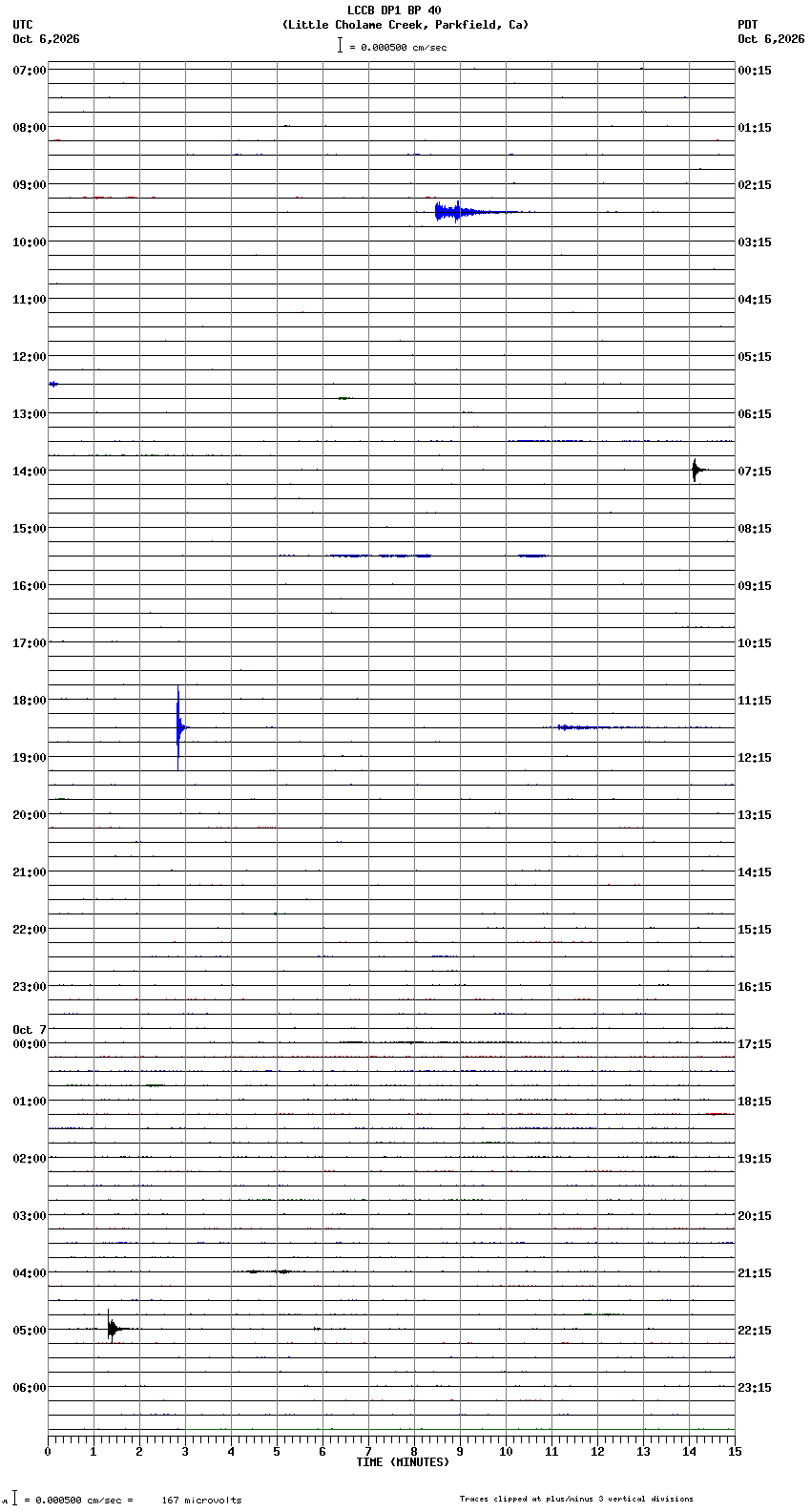Click the PDT label at top right
The width and height of the screenshot is (811, 1512).
[748, 25]
